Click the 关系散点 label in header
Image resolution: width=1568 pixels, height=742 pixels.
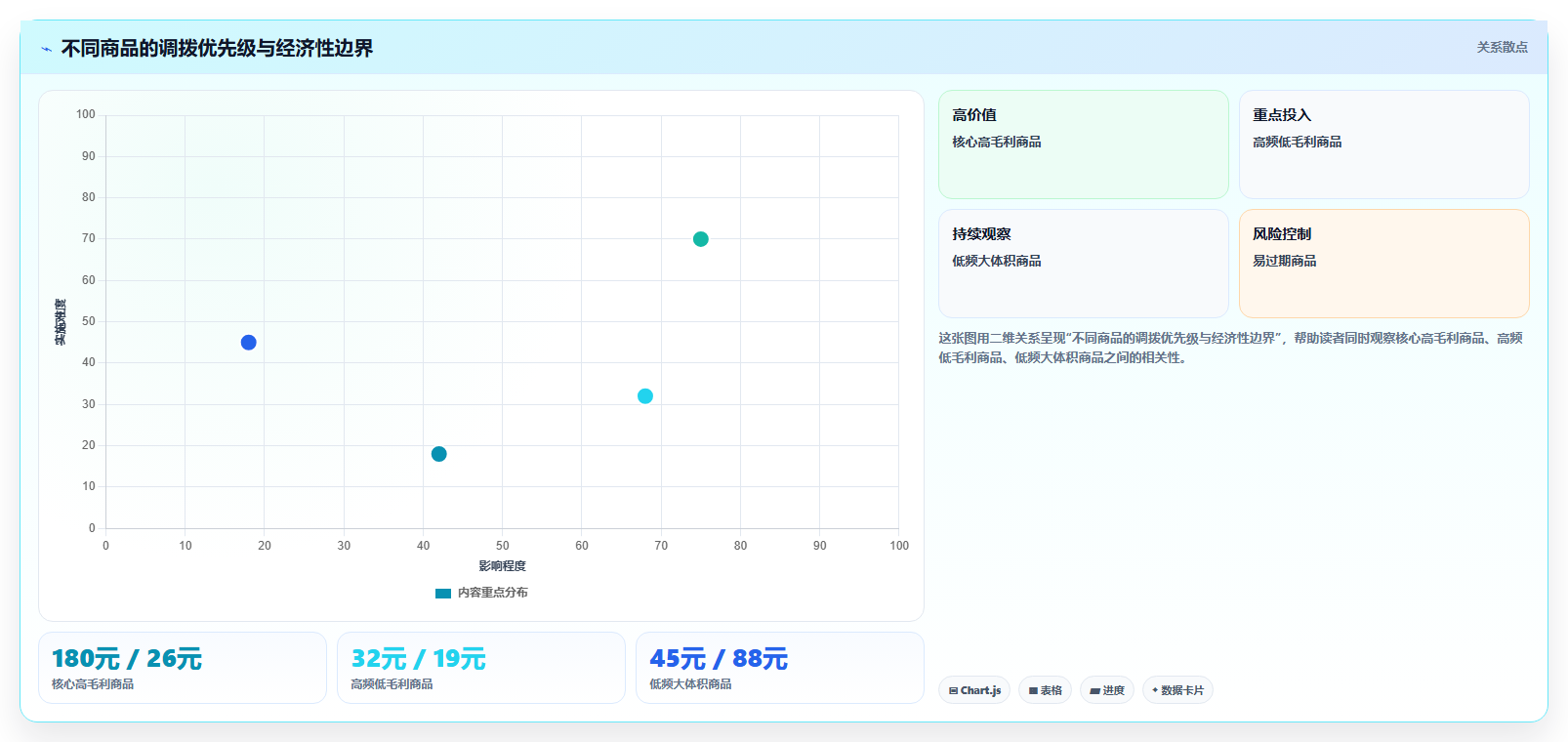coord(1502,47)
